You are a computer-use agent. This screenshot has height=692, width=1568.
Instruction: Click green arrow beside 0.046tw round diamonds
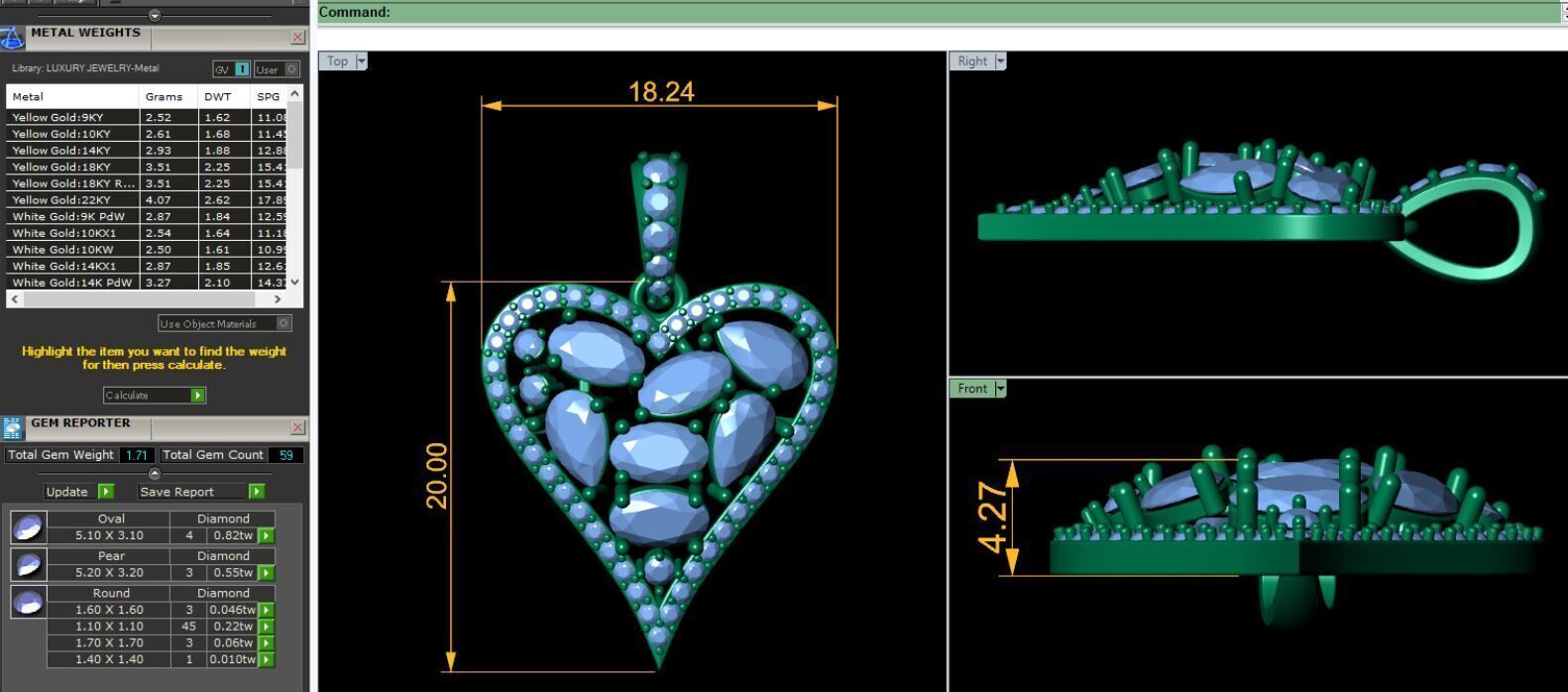tap(266, 610)
